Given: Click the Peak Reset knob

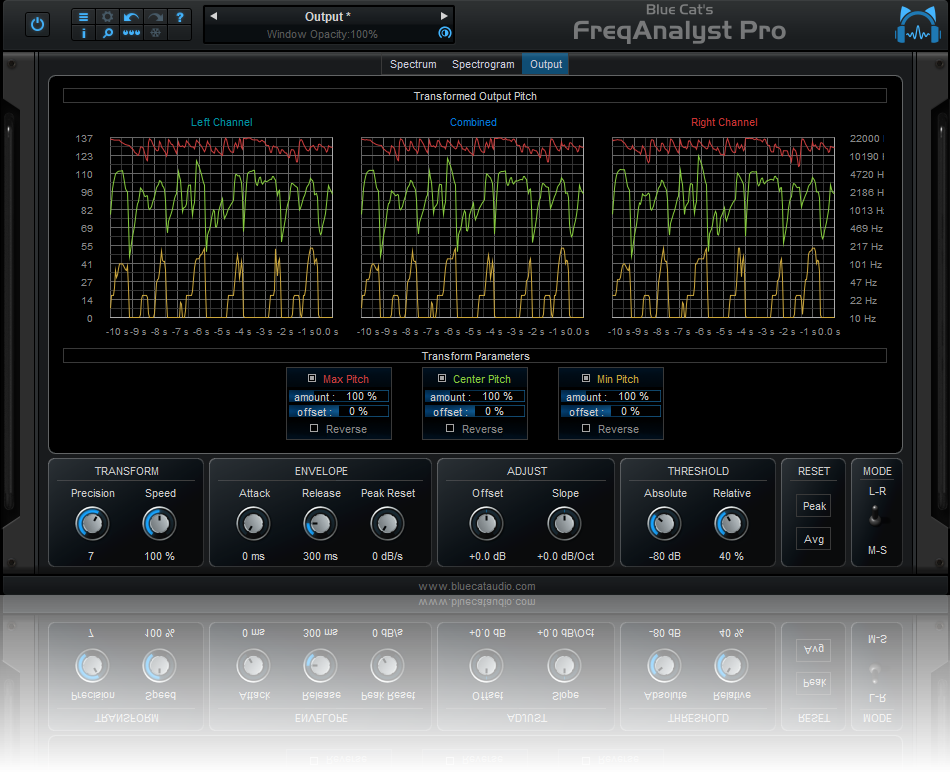Looking at the screenshot, I should click(387, 524).
